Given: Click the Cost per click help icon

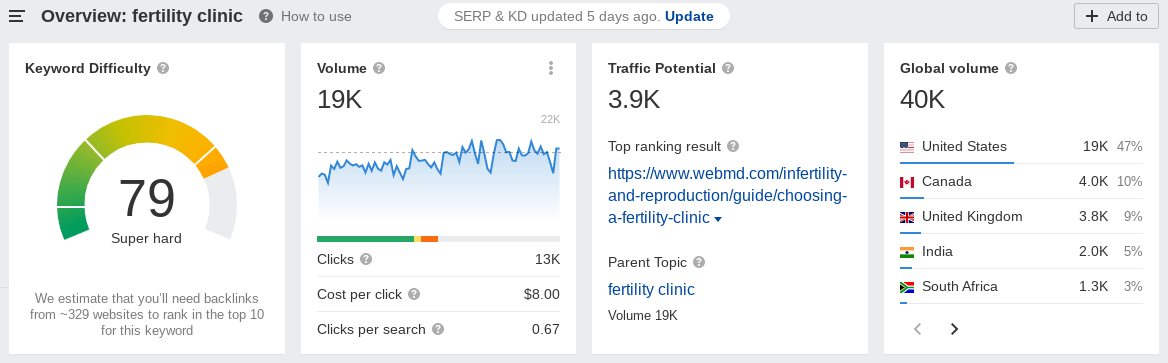Looking at the screenshot, I should (x=414, y=294).
